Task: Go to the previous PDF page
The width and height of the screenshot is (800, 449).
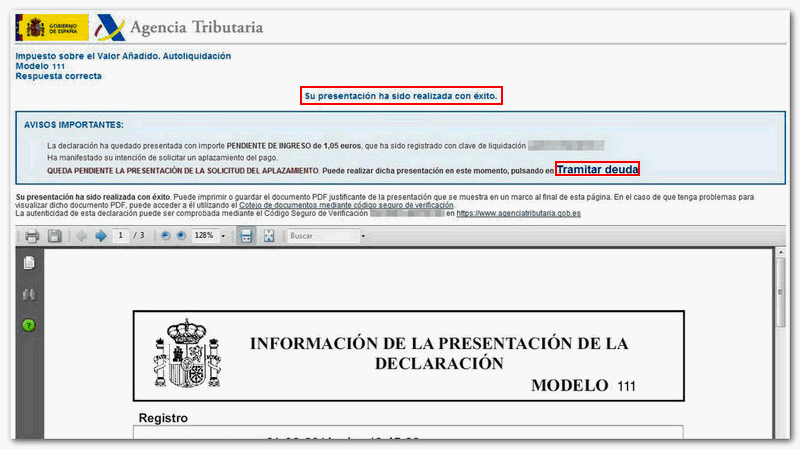Action: tap(82, 236)
